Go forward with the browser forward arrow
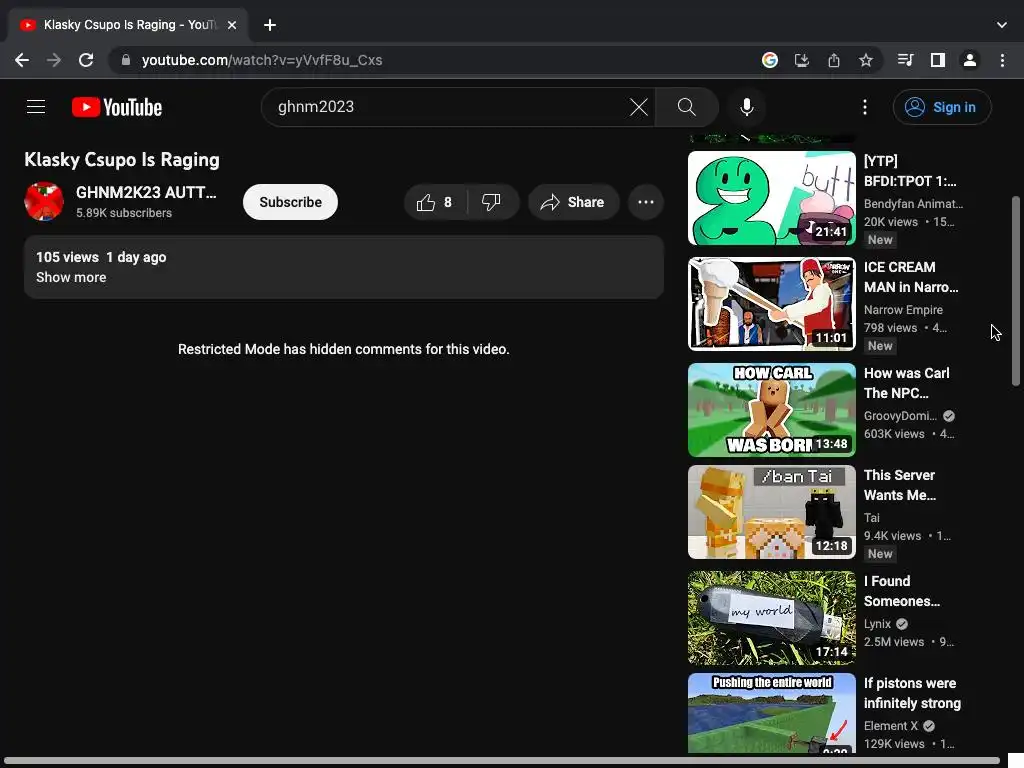This screenshot has width=1024, height=768. coord(54,60)
